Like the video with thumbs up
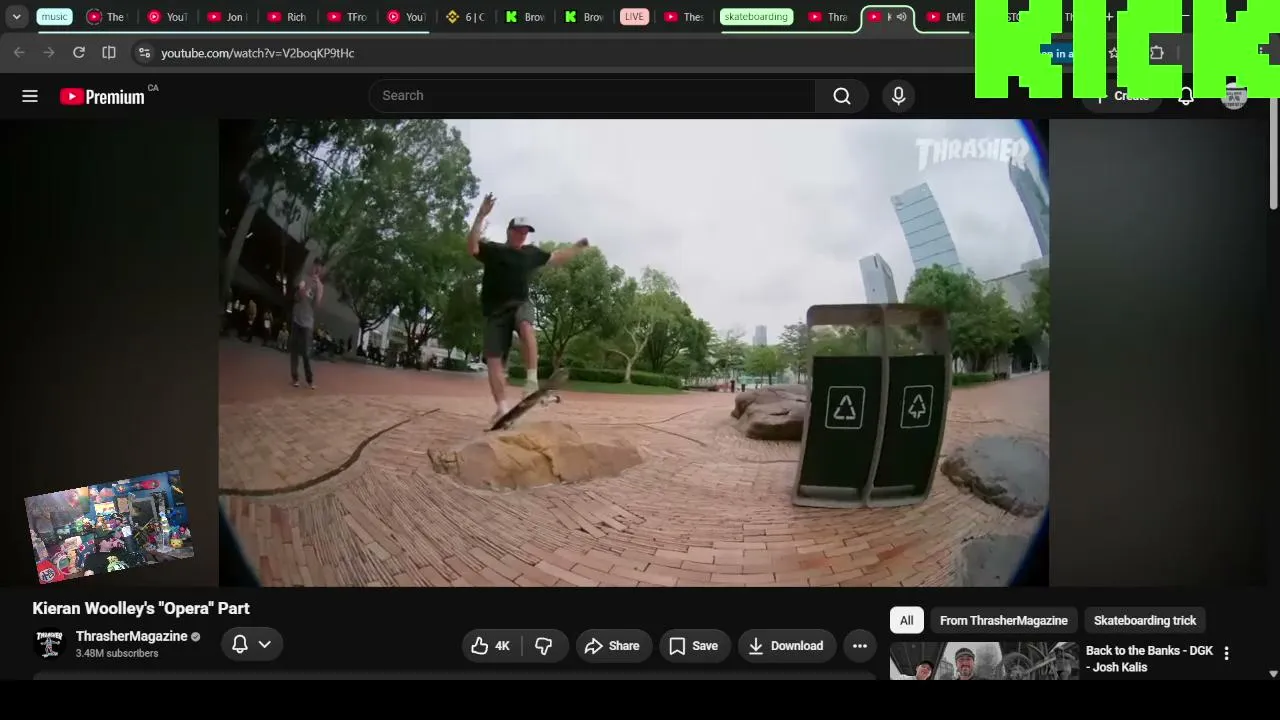Viewport: 1280px width, 720px height. (490, 646)
